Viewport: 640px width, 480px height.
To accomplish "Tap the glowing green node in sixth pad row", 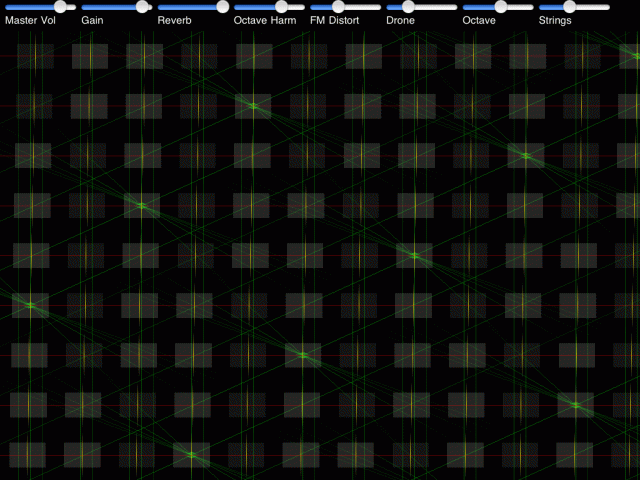I will tap(30, 304).
